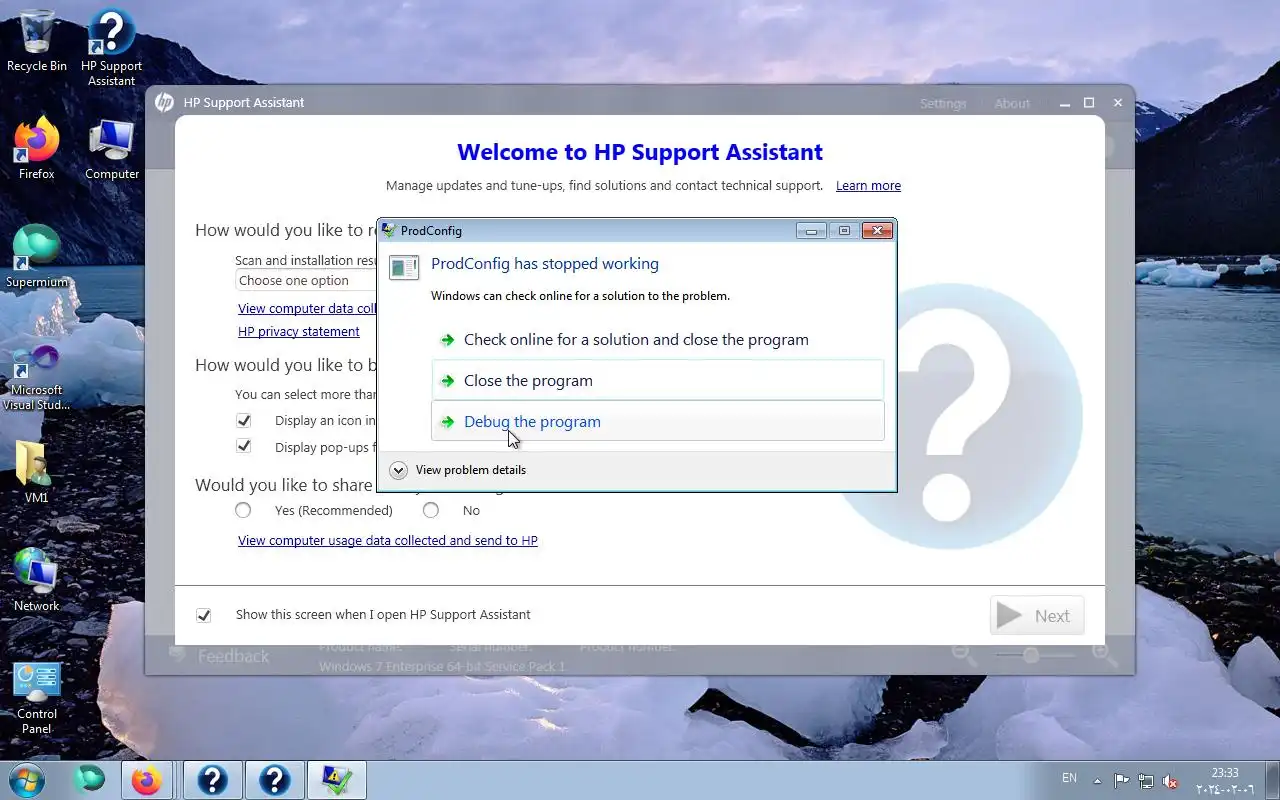The height and width of the screenshot is (800, 1280).
Task: Click the zoom in magnifier in HP window
Action: pyautogui.click(x=1104, y=655)
